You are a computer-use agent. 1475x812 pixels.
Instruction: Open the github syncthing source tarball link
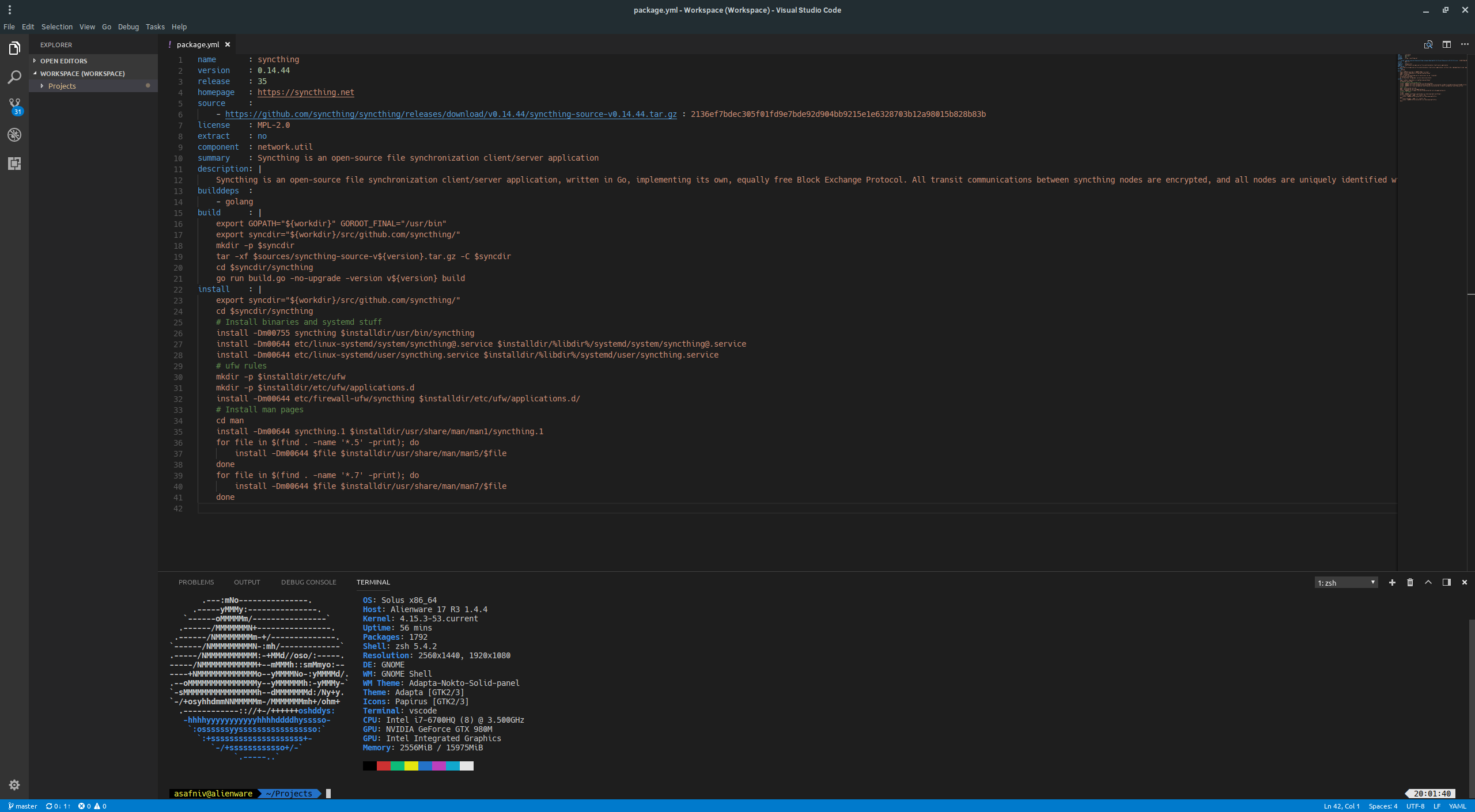click(x=451, y=114)
